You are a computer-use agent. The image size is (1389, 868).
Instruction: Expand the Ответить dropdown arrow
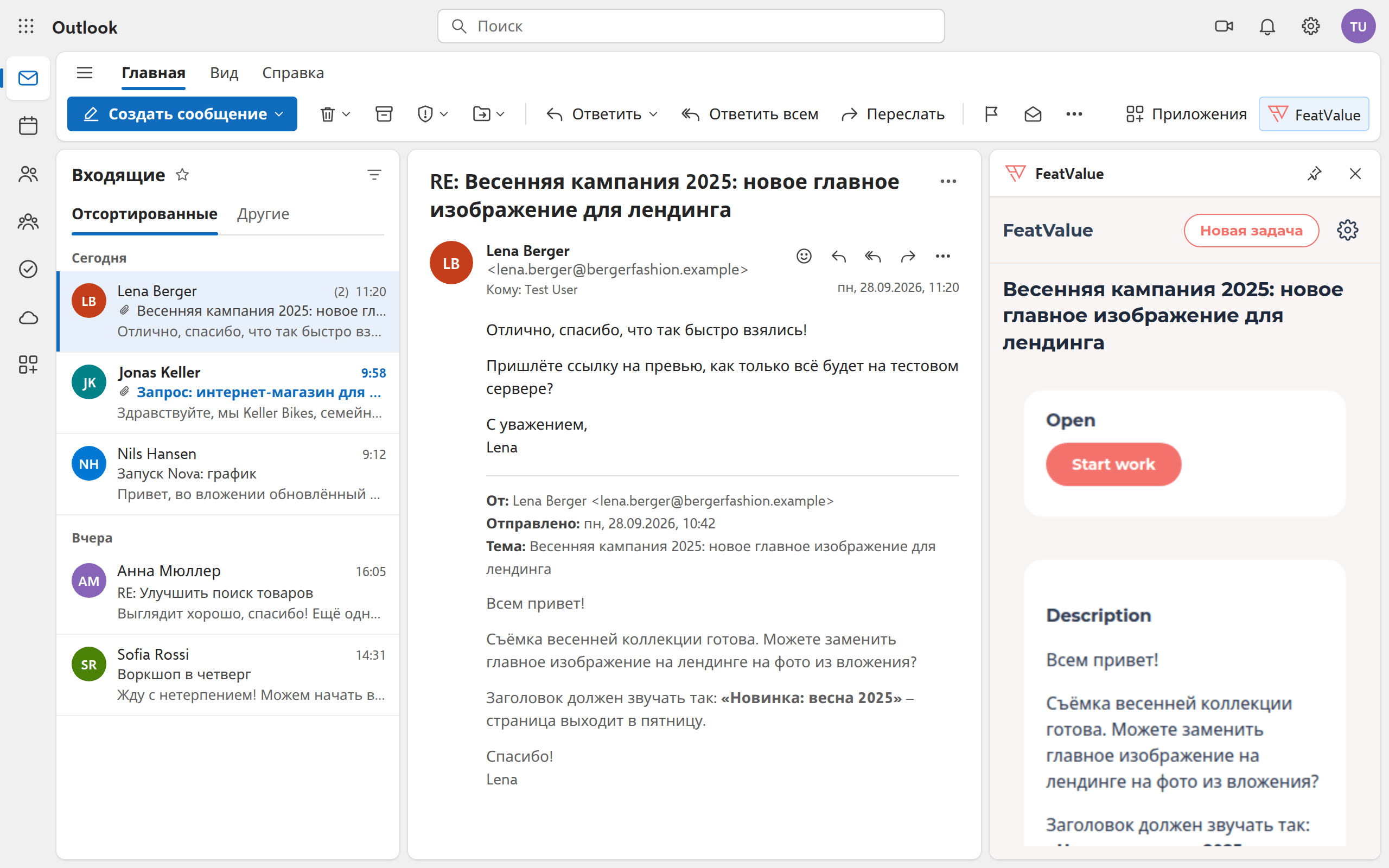(653, 114)
